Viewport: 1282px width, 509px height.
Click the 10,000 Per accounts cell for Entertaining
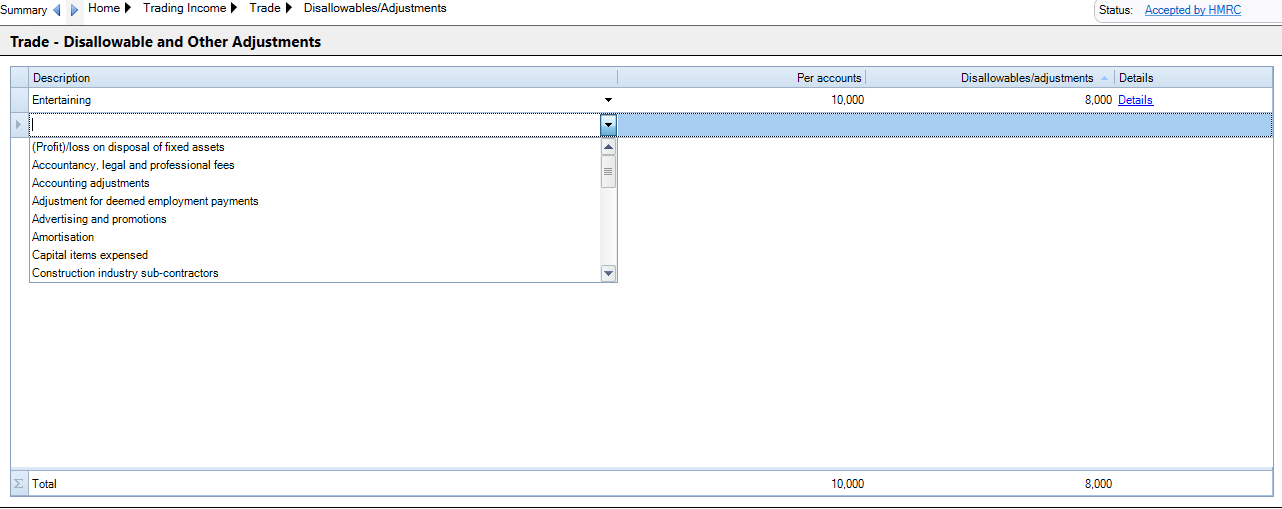click(742, 100)
